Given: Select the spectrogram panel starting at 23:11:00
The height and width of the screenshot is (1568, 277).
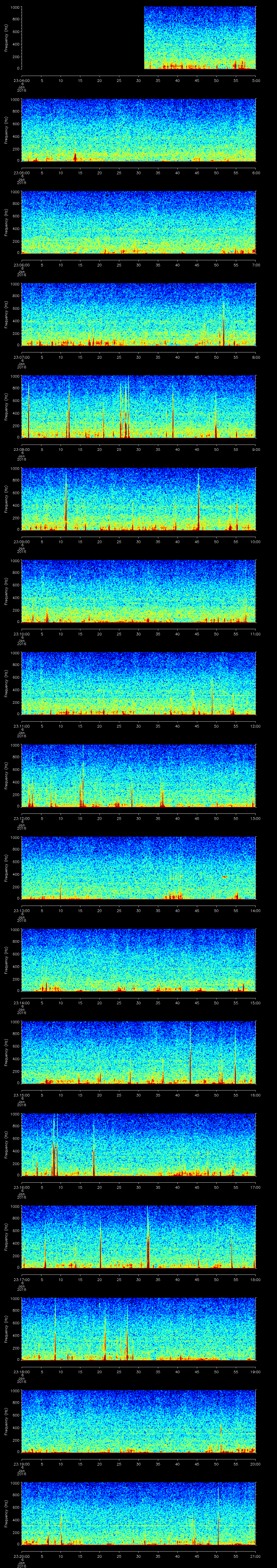Looking at the screenshot, I should click(x=139, y=683).
